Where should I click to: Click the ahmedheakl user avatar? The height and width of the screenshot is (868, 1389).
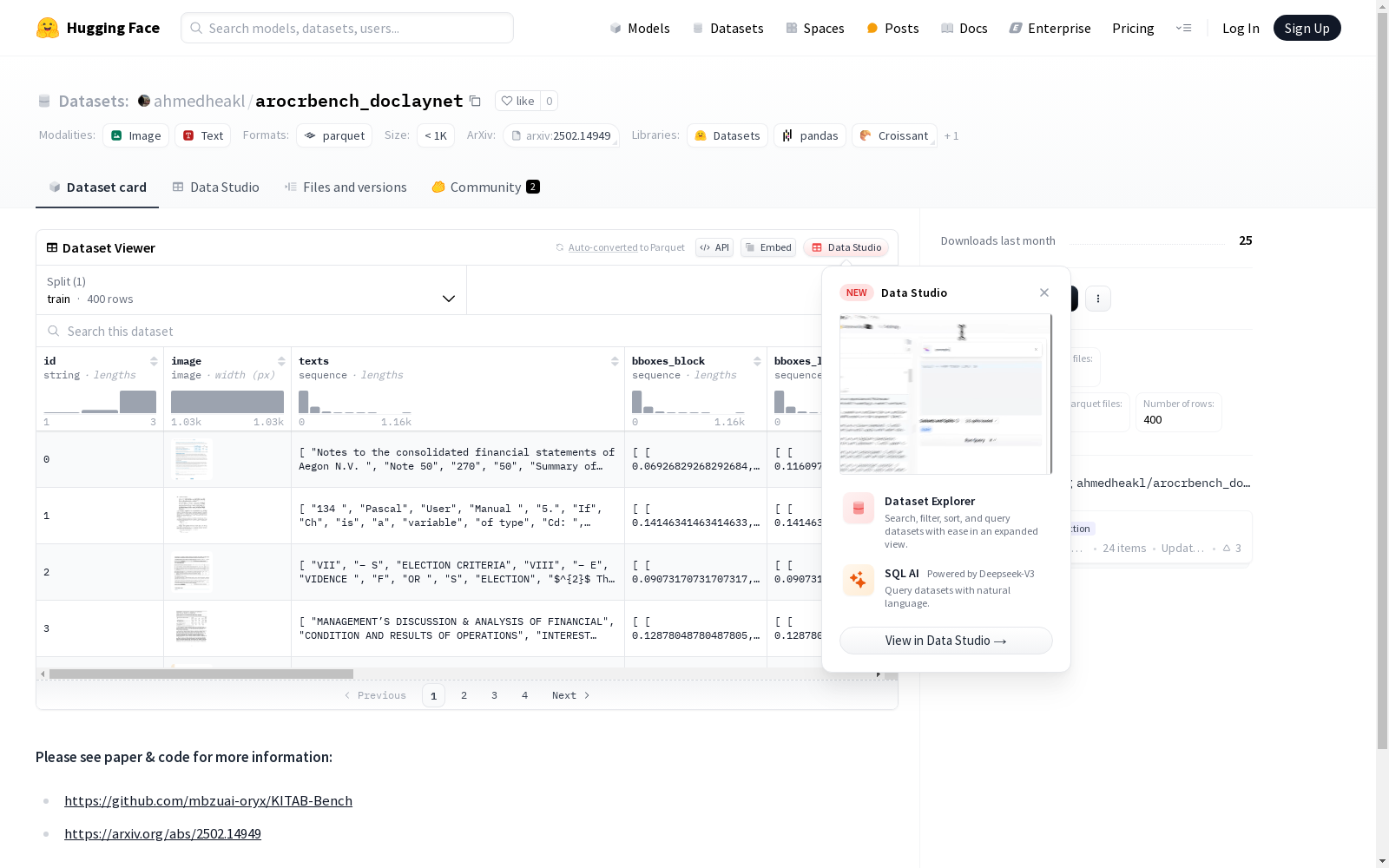(x=144, y=101)
